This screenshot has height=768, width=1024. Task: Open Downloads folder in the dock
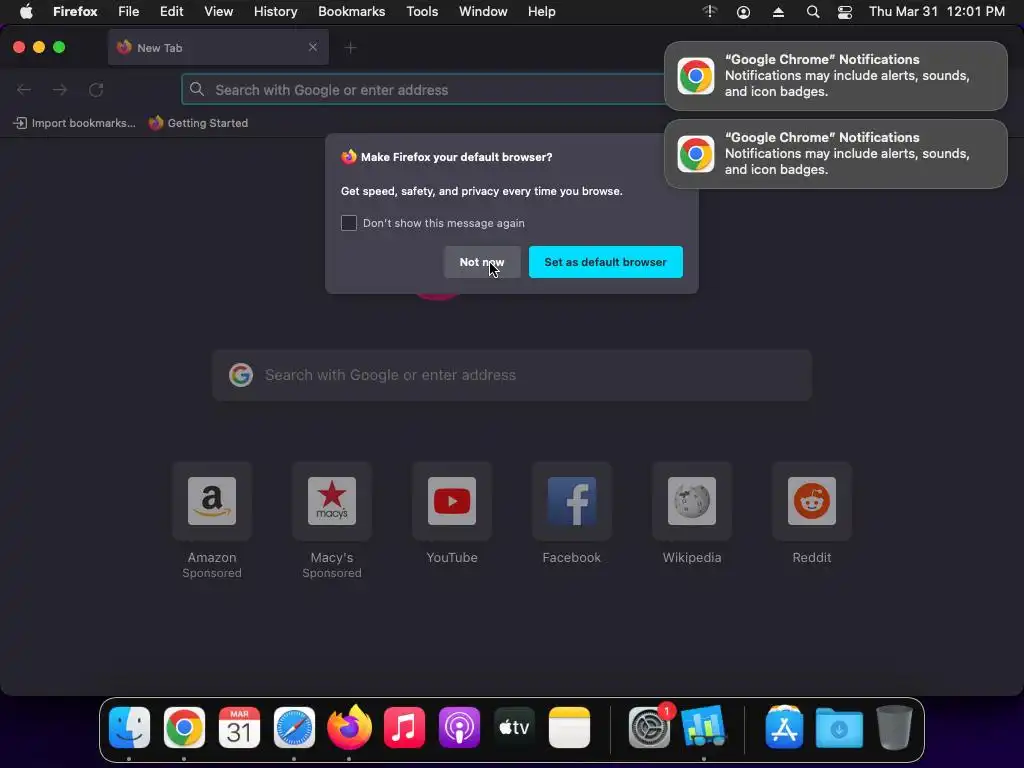pos(839,727)
